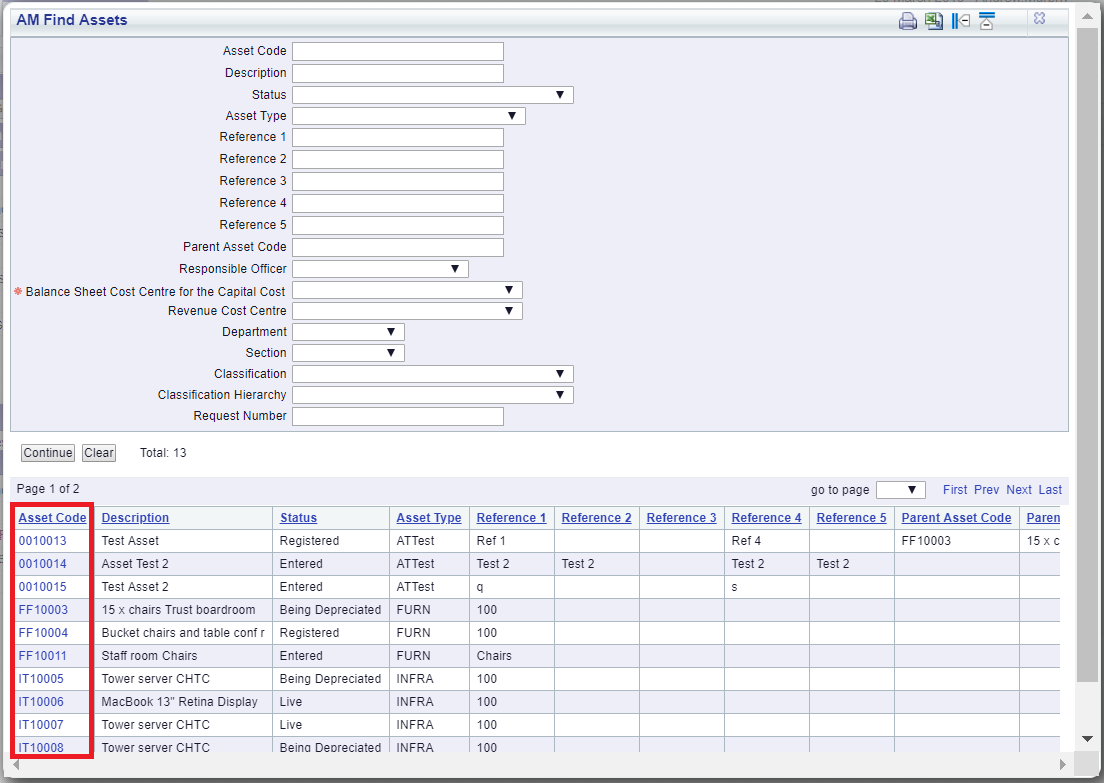Sort by Reference 3 column header
Screen dimensions: 1104x783
point(682,518)
